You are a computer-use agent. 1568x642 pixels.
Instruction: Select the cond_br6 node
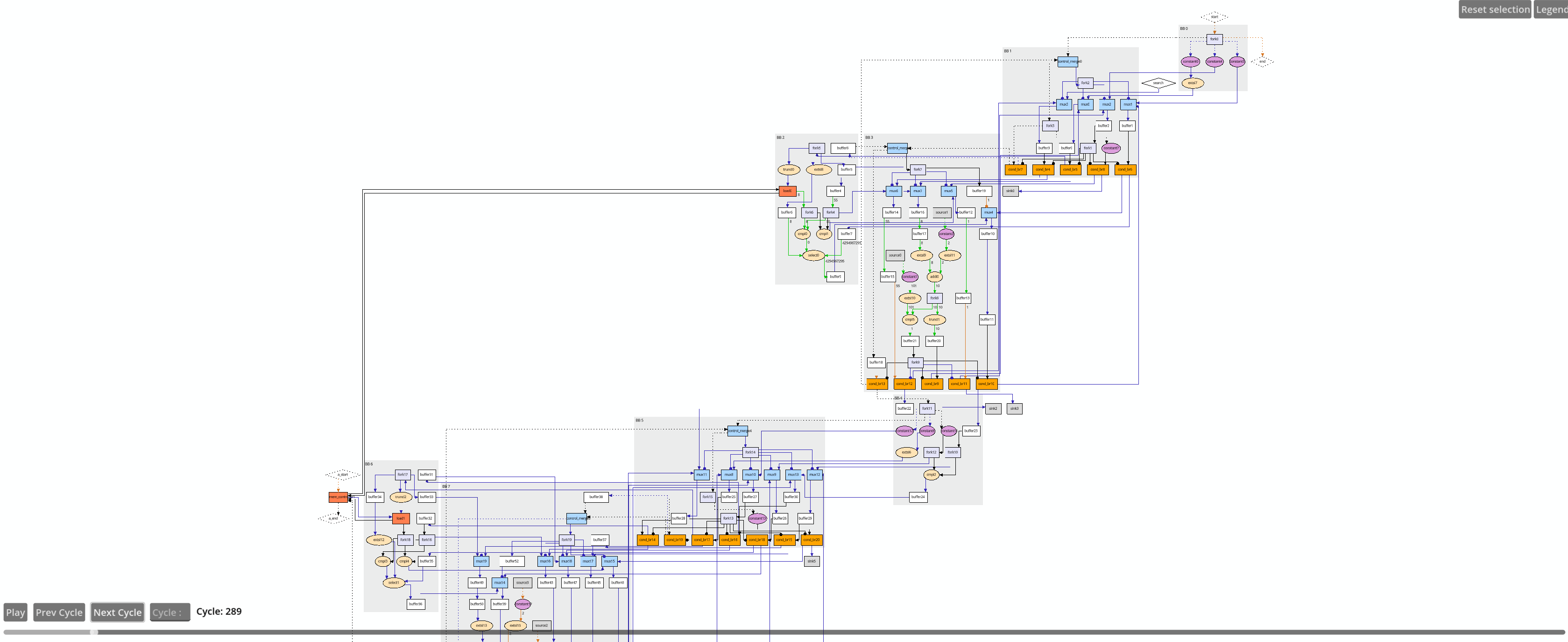click(x=1125, y=169)
